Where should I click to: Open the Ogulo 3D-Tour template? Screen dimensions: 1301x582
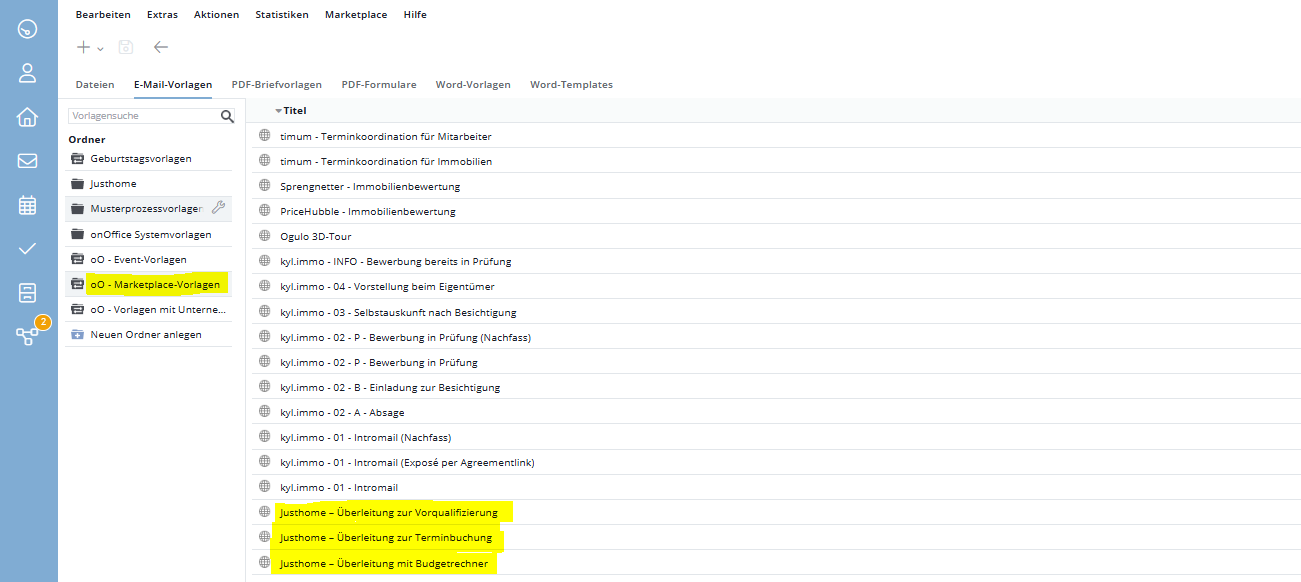[x=320, y=236]
